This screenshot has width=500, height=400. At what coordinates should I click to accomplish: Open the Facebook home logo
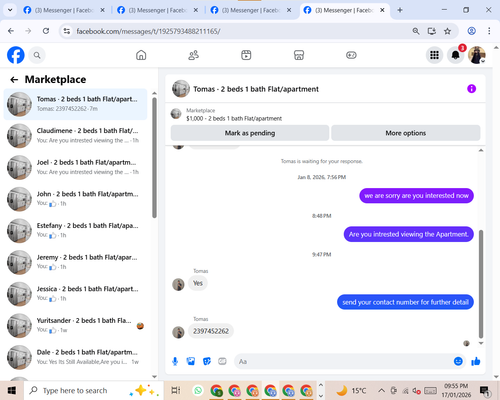16,55
